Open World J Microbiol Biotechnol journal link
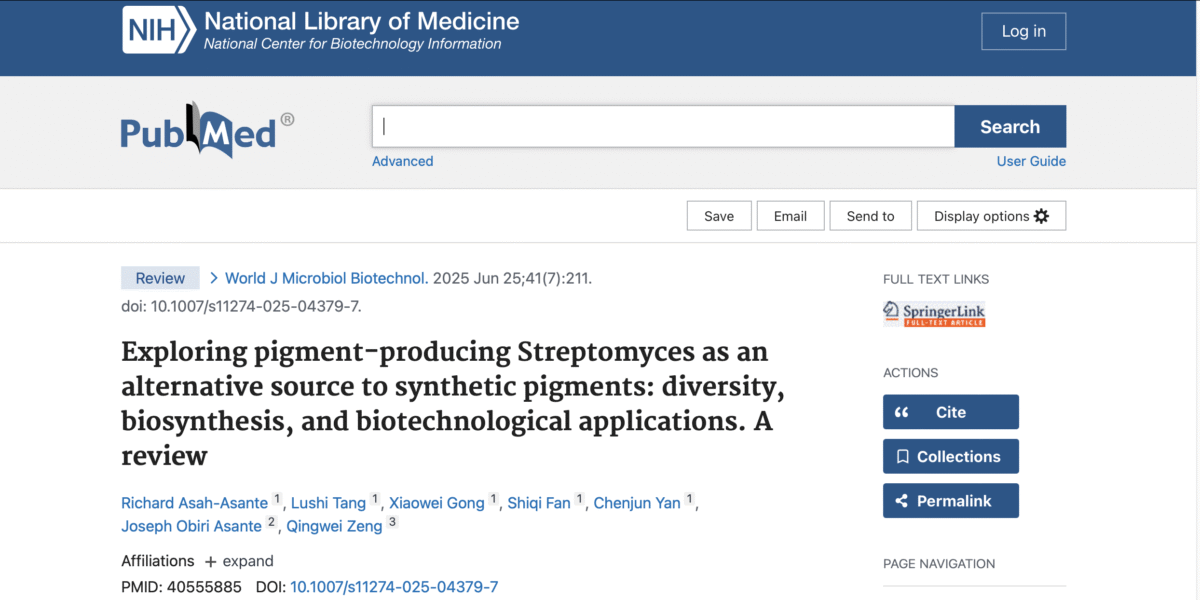The image size is (1200, 600). (x=326, y=278)
